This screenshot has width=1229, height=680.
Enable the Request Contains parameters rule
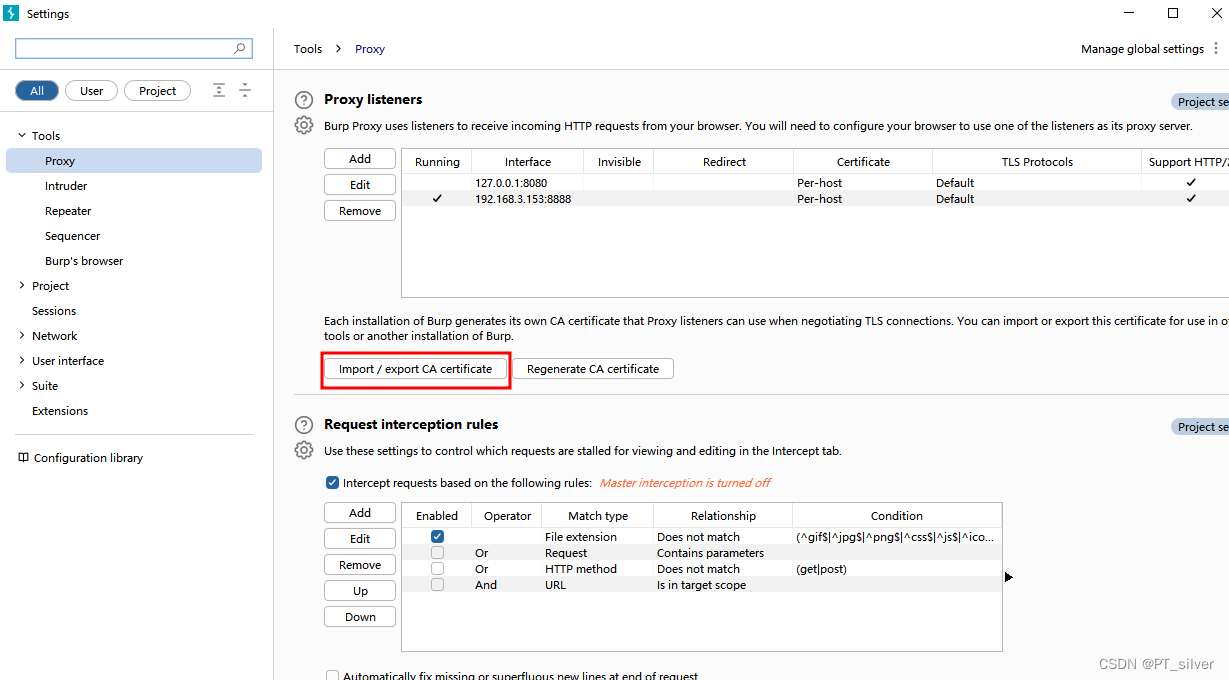437,553
